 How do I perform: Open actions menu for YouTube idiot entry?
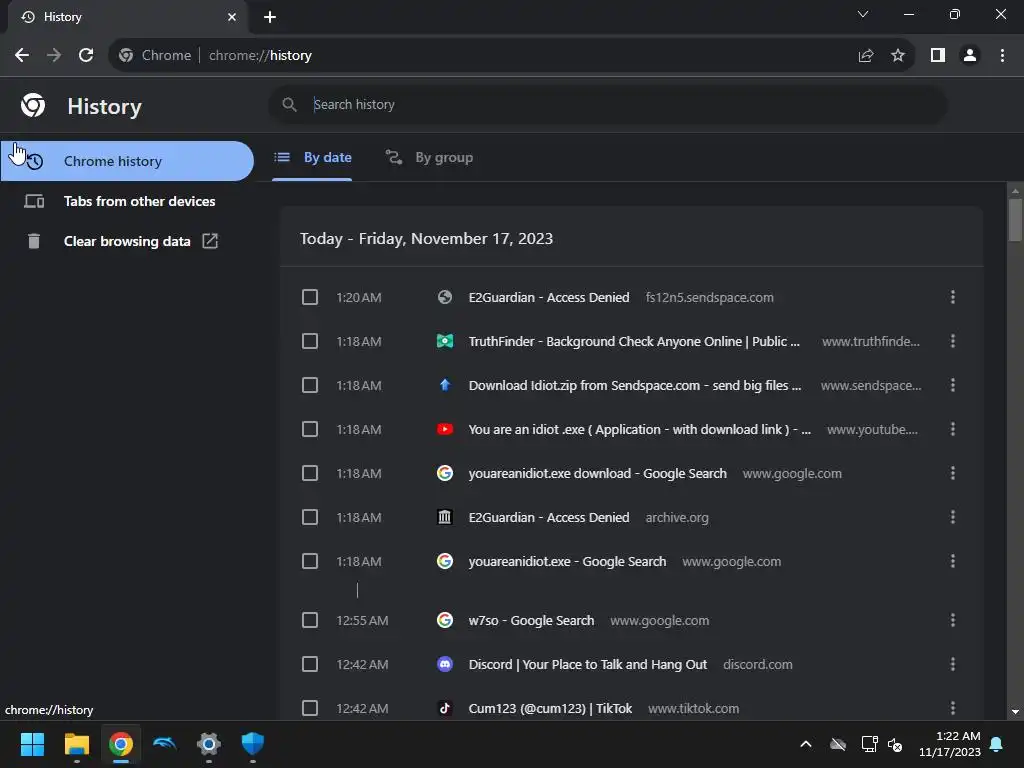pos(953,429)
